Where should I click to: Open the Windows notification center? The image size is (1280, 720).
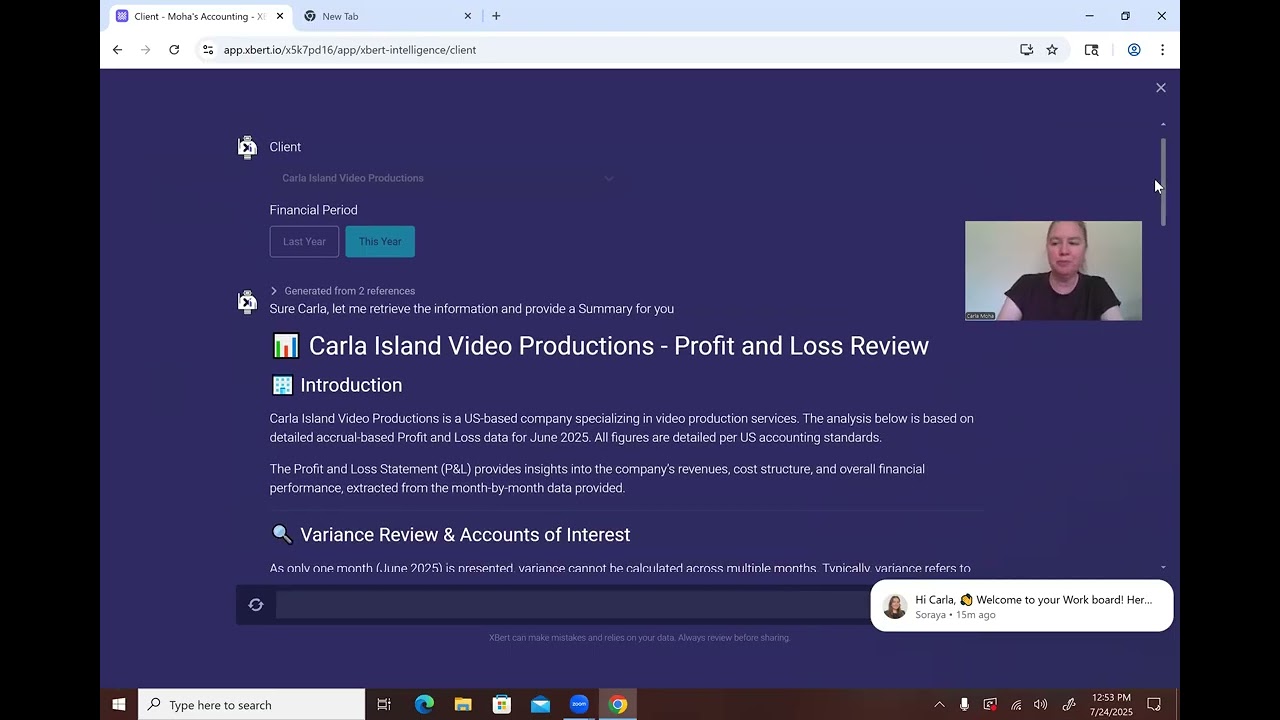click(x=1154, y=705)
